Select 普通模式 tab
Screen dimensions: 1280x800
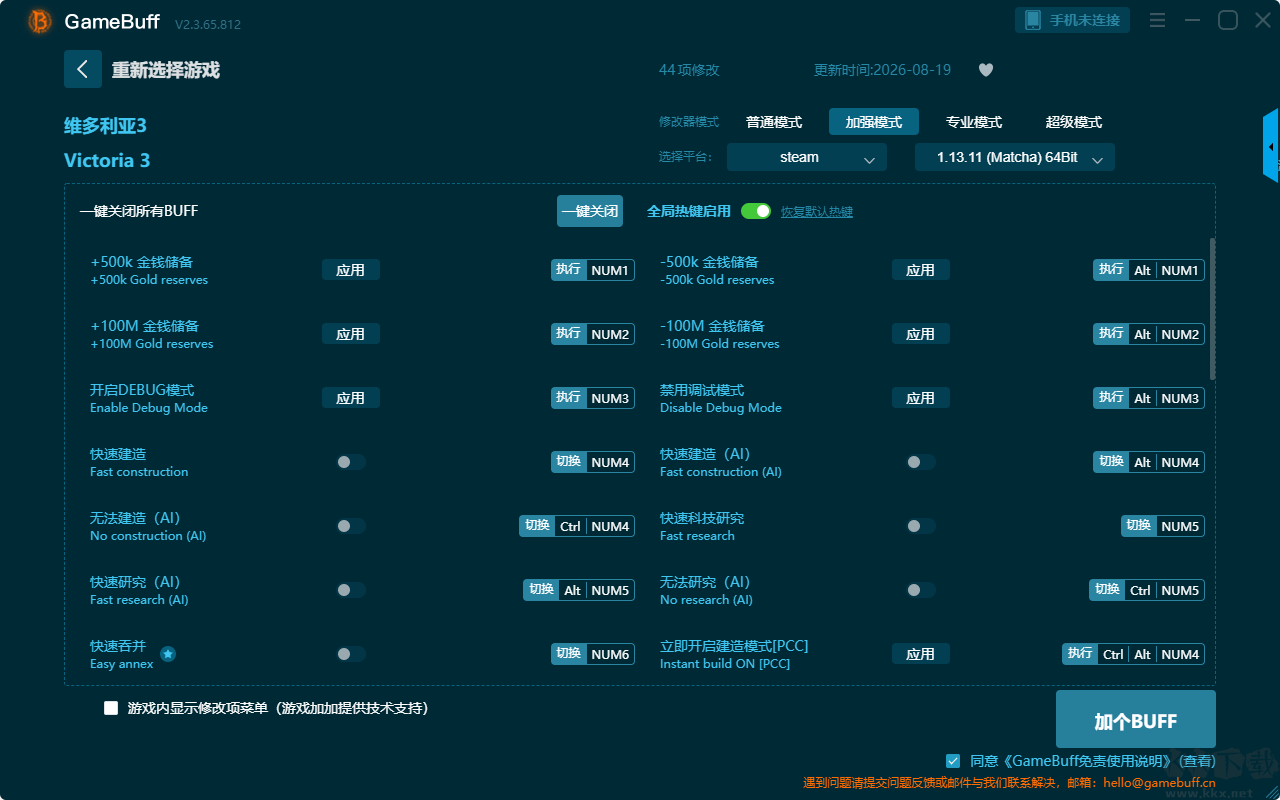[774, 122]
